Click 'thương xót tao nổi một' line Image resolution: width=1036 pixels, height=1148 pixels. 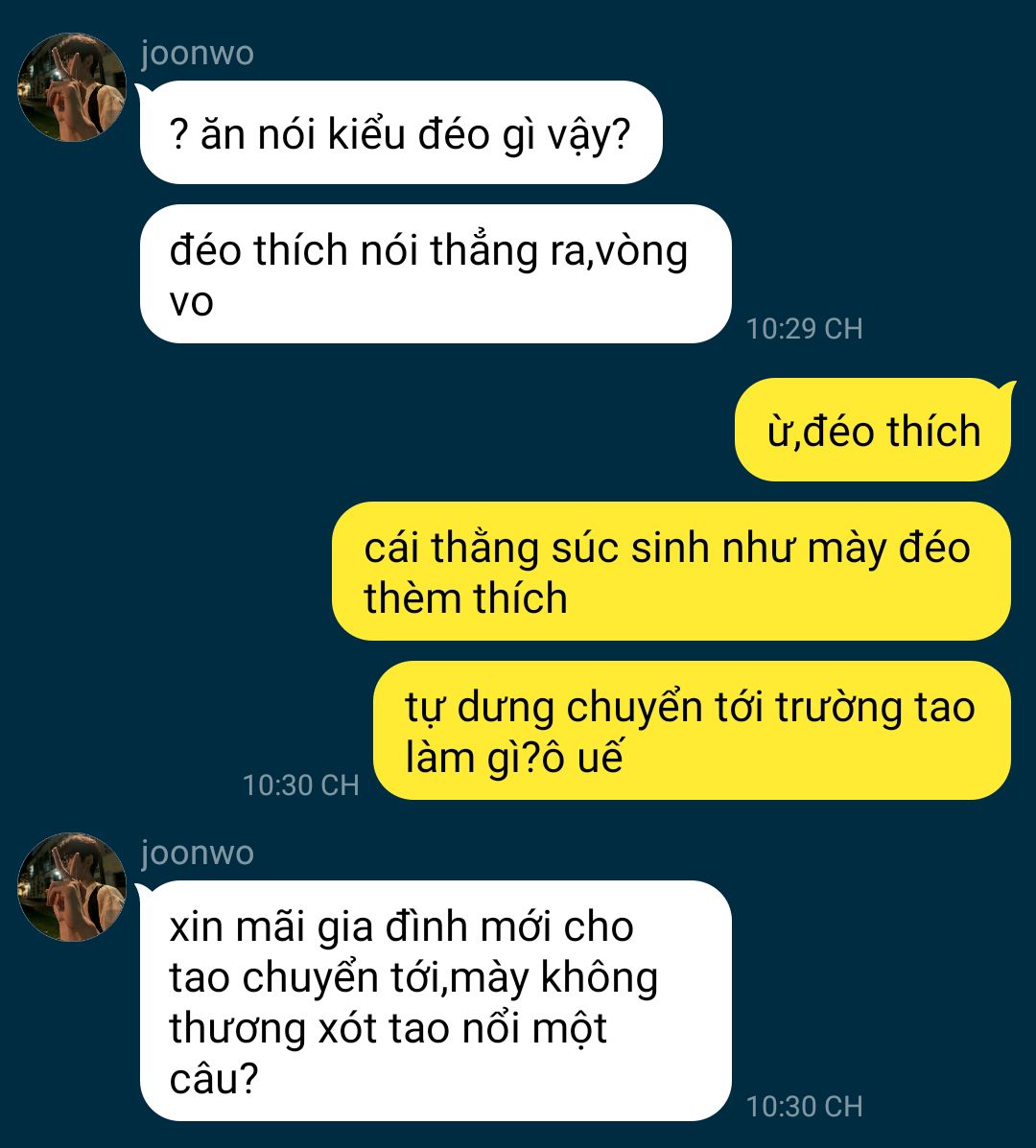coord(388,1028)
